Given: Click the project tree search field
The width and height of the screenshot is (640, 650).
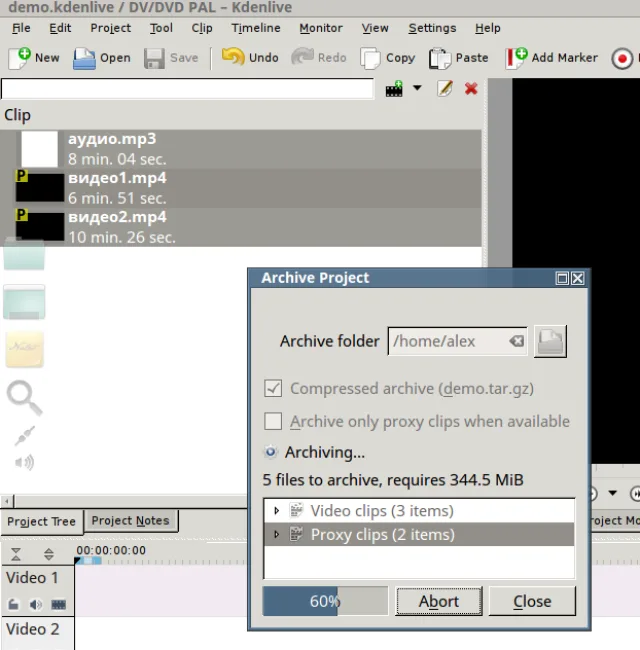Looking at the screenshot, I should 187,89.
